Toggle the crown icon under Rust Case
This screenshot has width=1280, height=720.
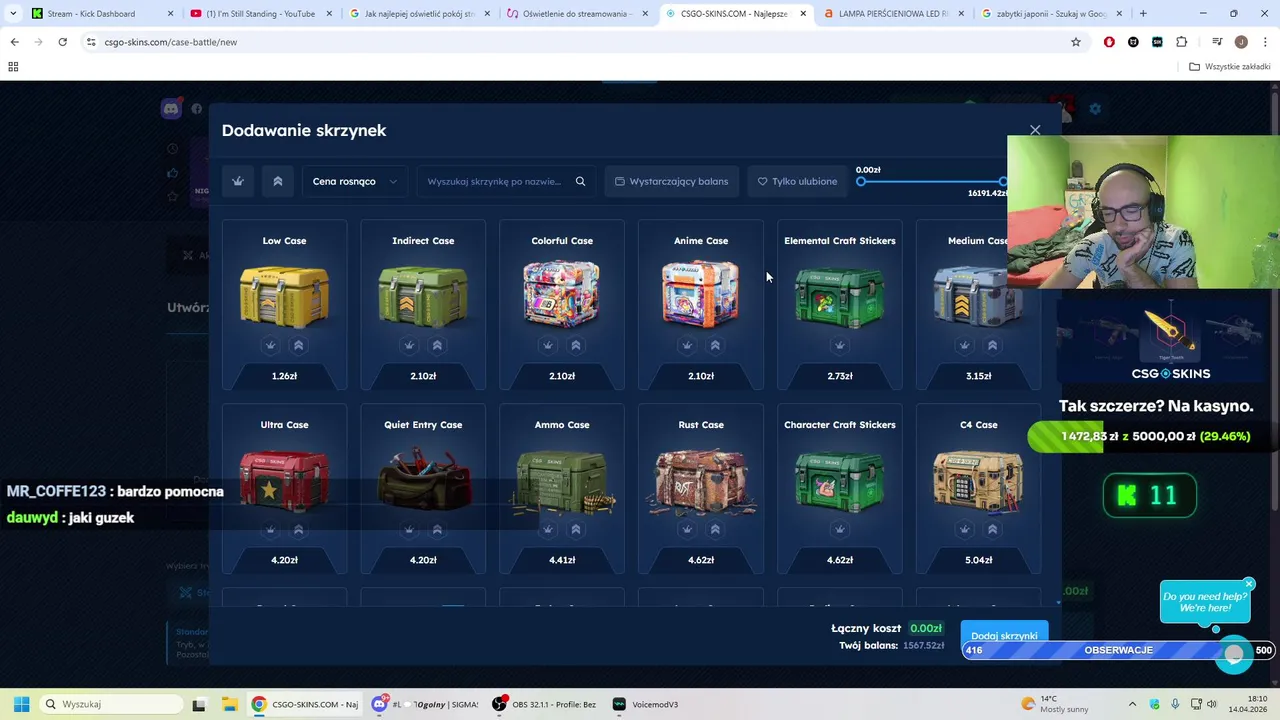click(687, 529)
